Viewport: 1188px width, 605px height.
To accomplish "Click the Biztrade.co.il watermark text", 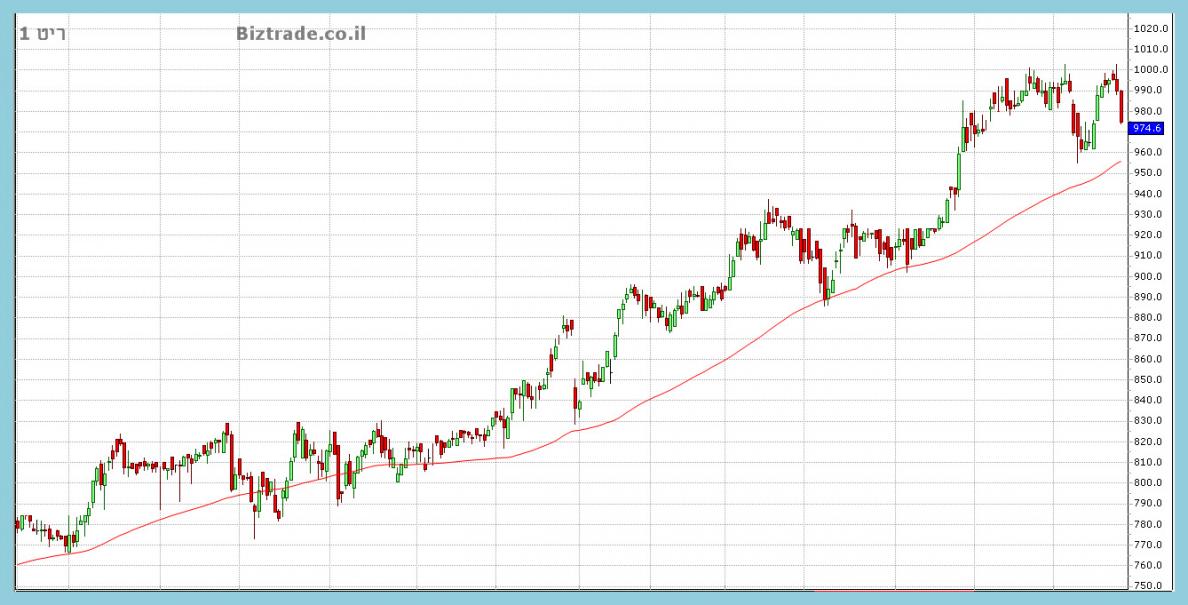I will [x=301, y=34].
